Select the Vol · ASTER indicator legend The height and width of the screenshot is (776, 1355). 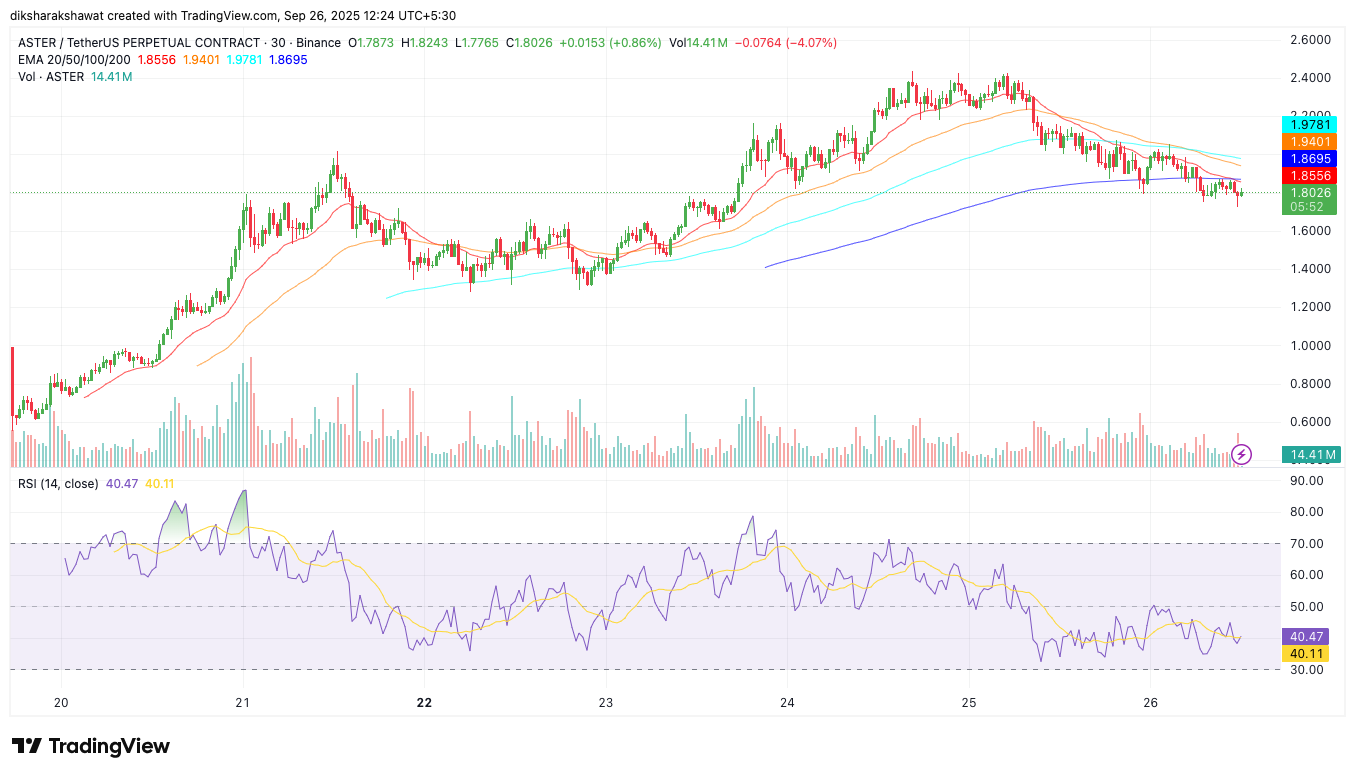tap(52, 77)
